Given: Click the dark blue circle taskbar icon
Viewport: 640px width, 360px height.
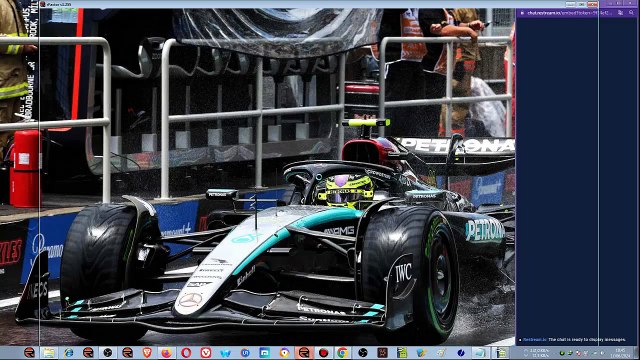Looking at the screenshot, I should pyautogui.click(x=461, y=353).
